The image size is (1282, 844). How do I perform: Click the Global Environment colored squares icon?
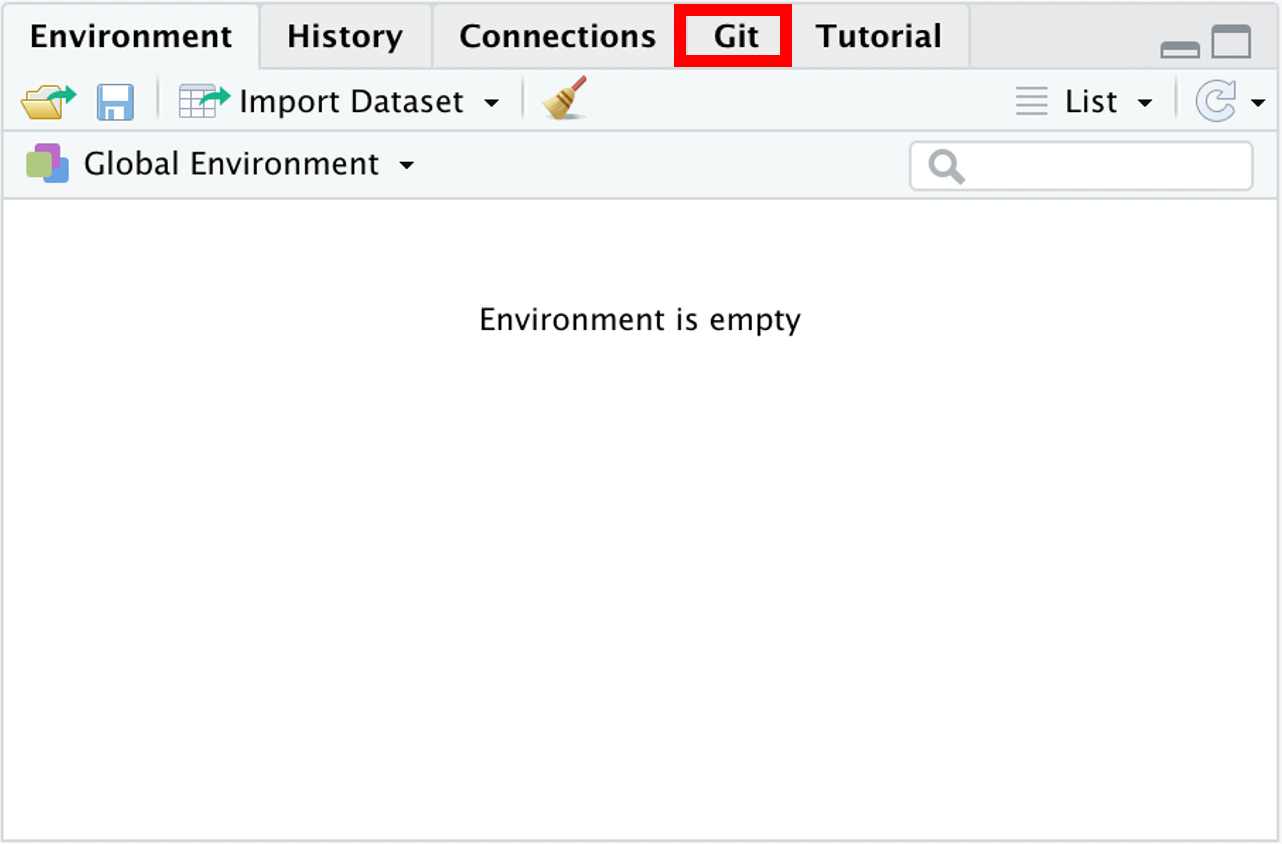[47, 163]
